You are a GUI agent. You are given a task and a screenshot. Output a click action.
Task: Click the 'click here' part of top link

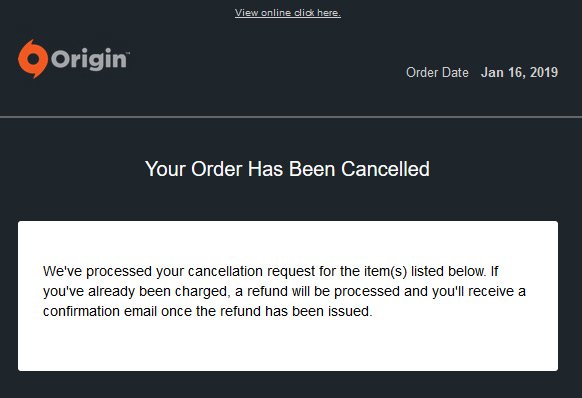tap(317, 13)
